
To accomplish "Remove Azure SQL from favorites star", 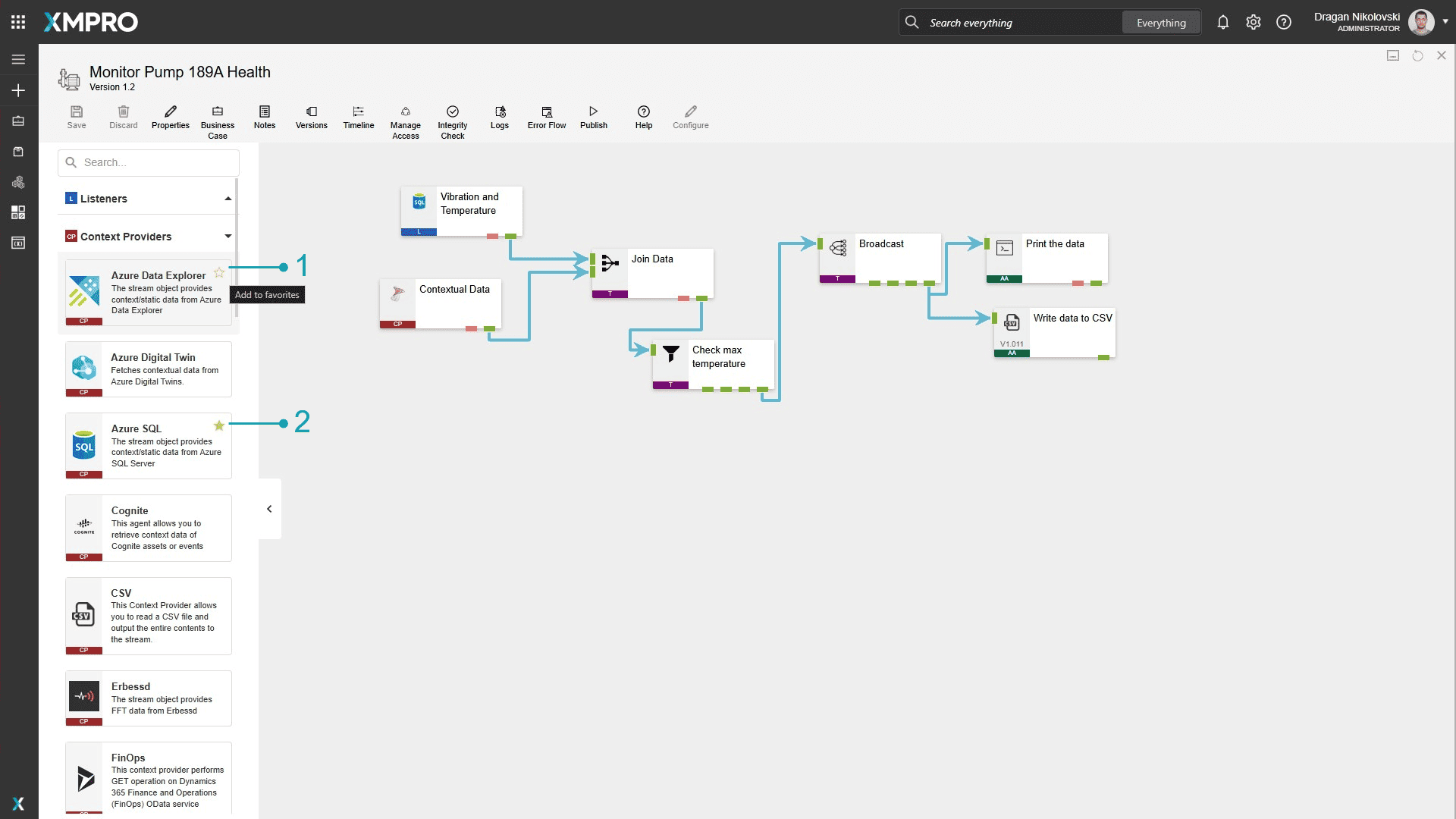I will coord(219,426).
